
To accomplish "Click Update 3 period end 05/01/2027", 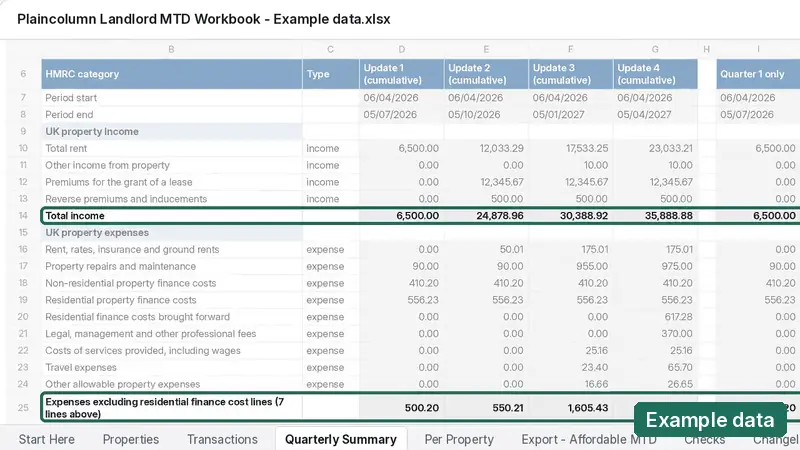I will (x=570, y=114).
